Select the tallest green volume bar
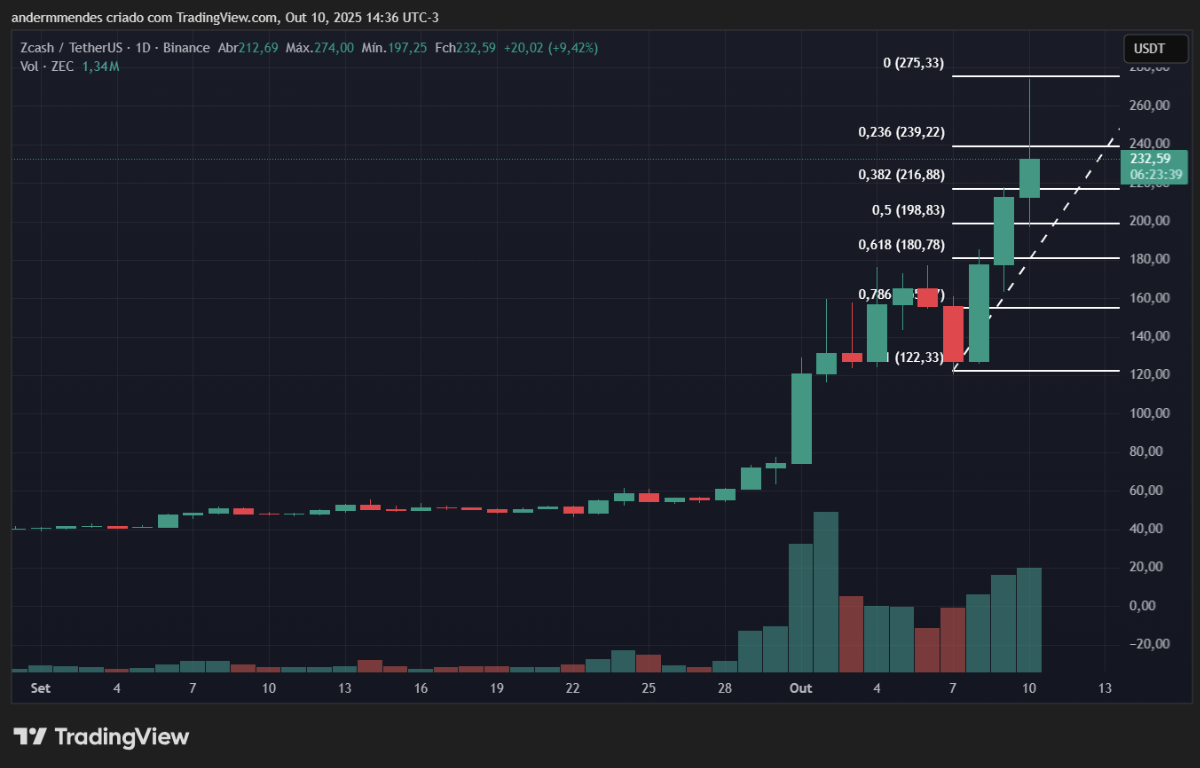 tap(826, 590)
